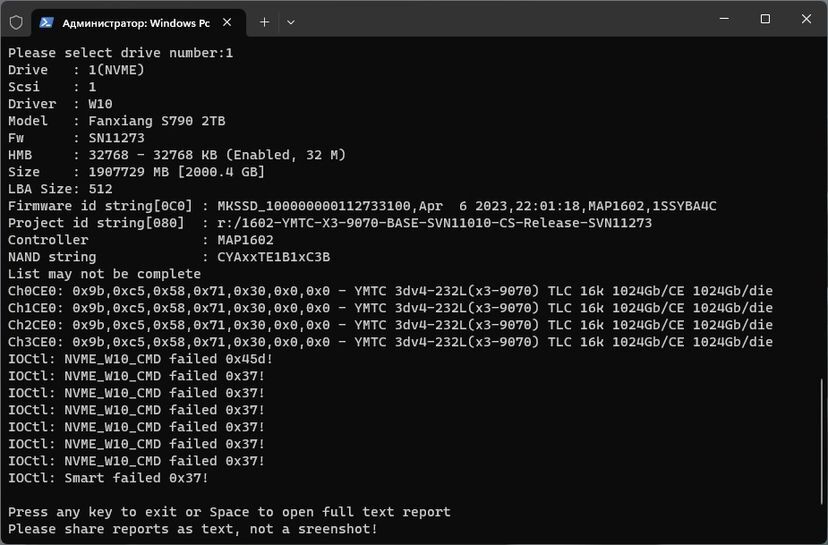
Task: Click the "Please select drive number:1" line
Action: coord(120,53)
